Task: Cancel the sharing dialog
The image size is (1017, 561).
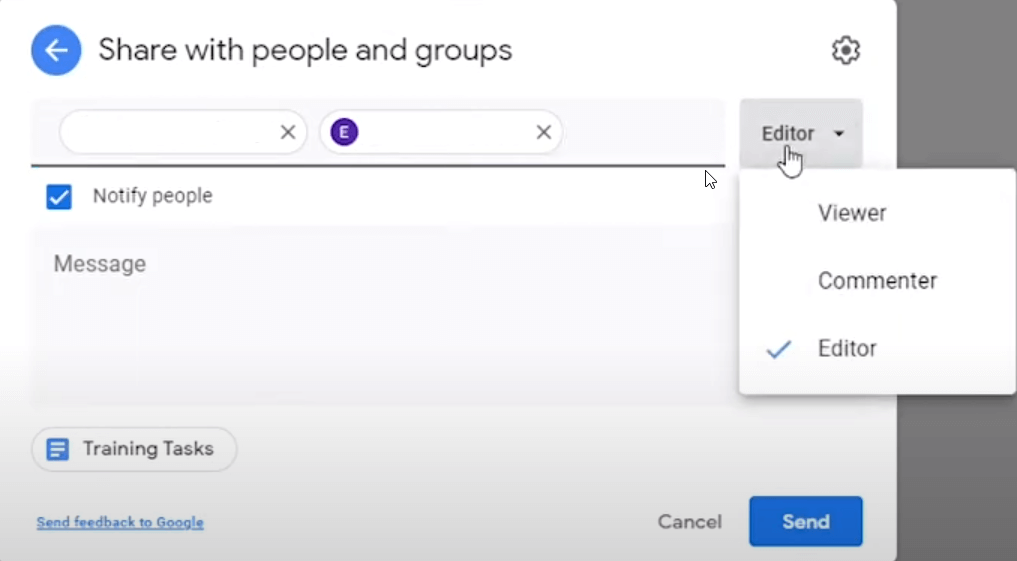Action: pyautogui.click(x=689, y=522)
